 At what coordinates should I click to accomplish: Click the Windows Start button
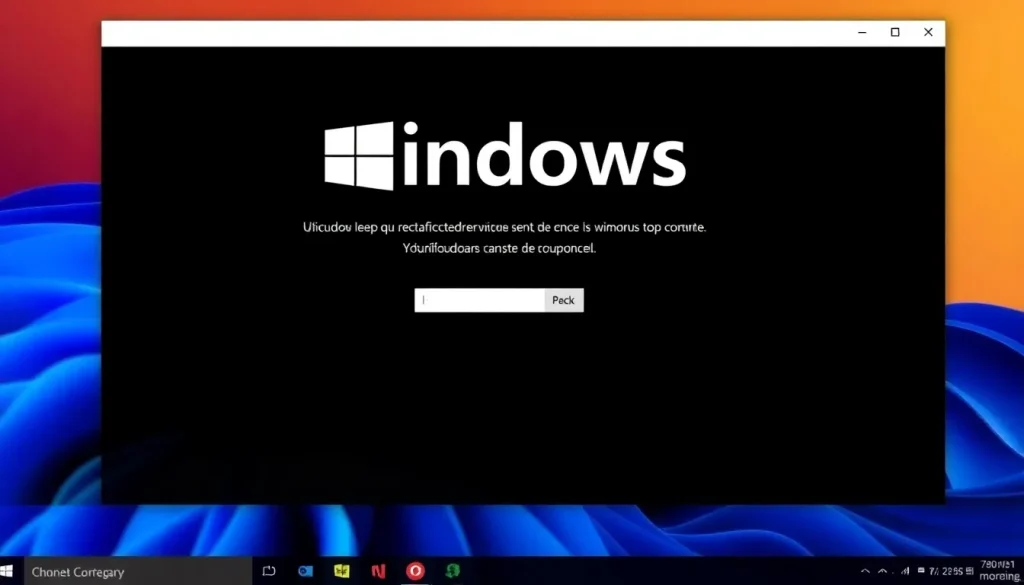7,572
